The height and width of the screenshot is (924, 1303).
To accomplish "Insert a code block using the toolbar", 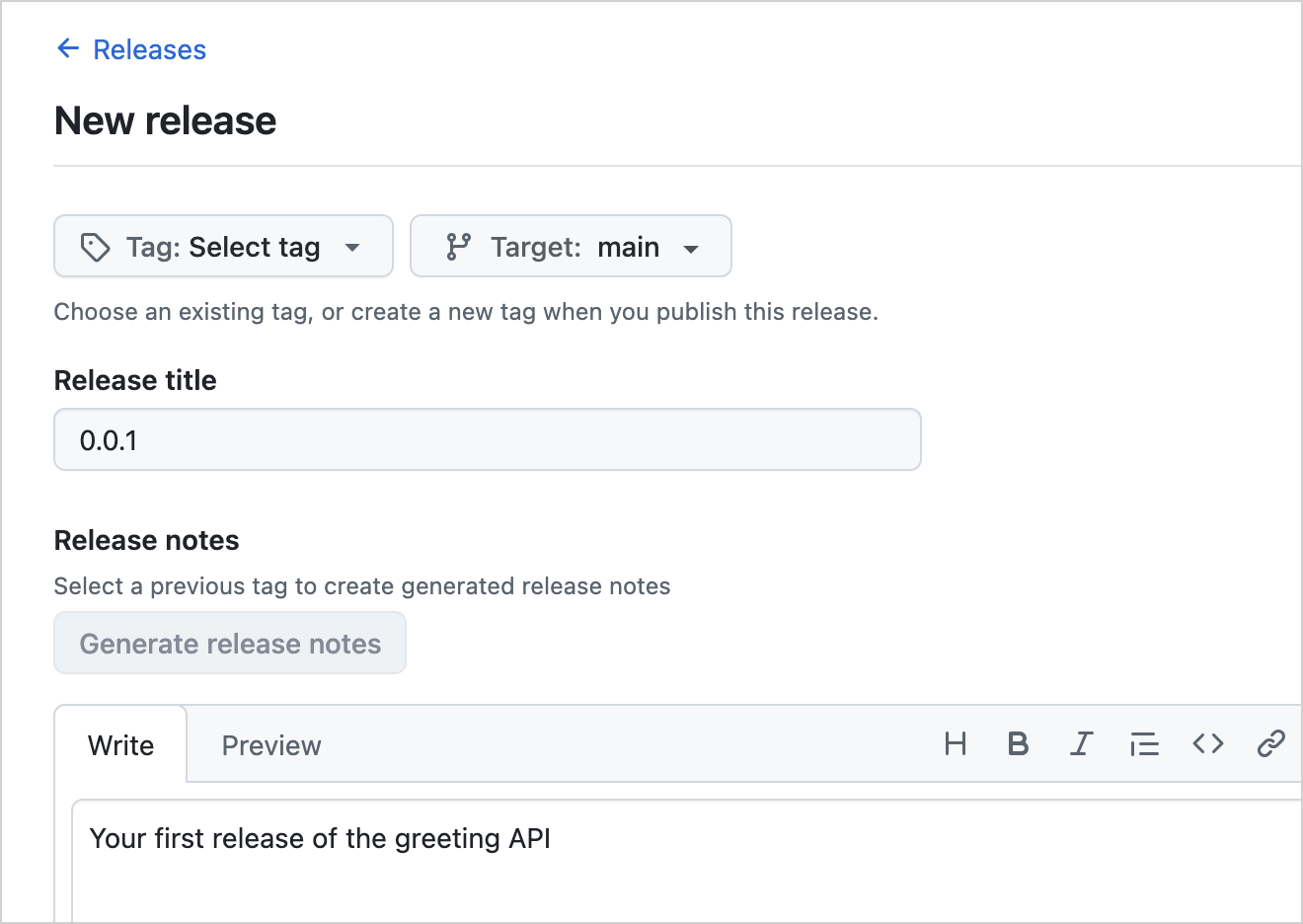I will 1207,744.
